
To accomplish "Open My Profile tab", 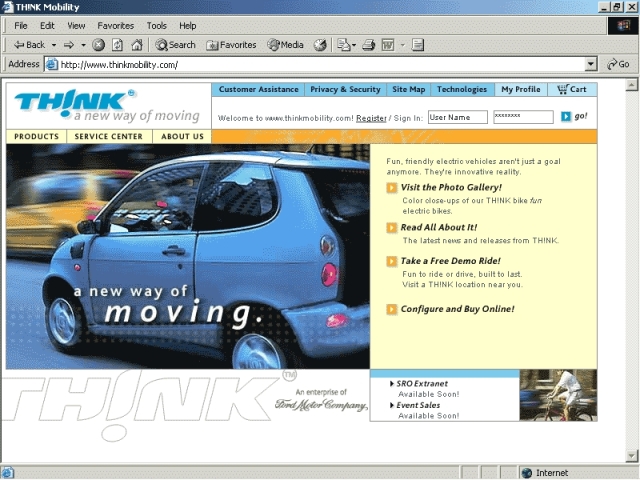I will pos(521,89).
